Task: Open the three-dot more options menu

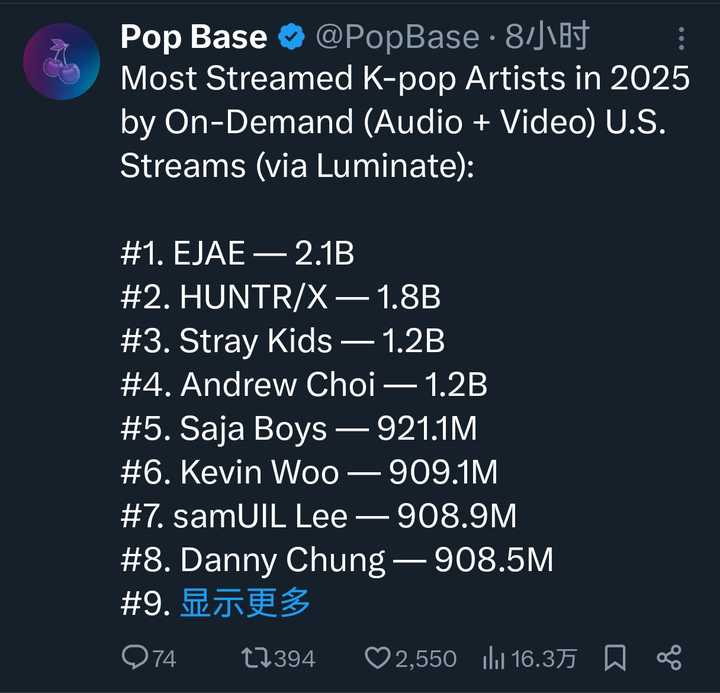Action: pos(682,39)
